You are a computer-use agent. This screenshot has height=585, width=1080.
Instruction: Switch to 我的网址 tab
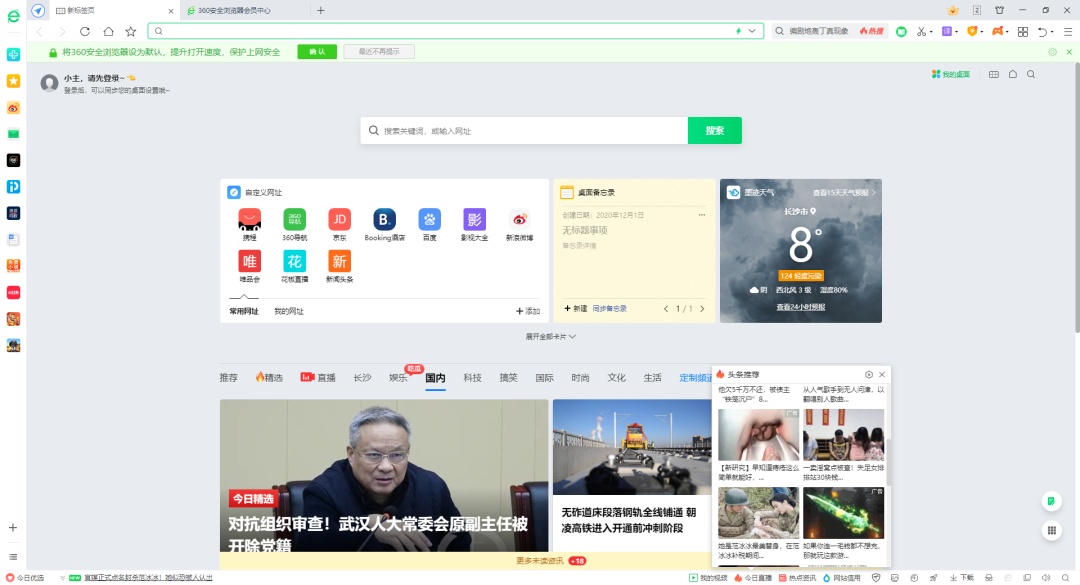pos(289,311)
